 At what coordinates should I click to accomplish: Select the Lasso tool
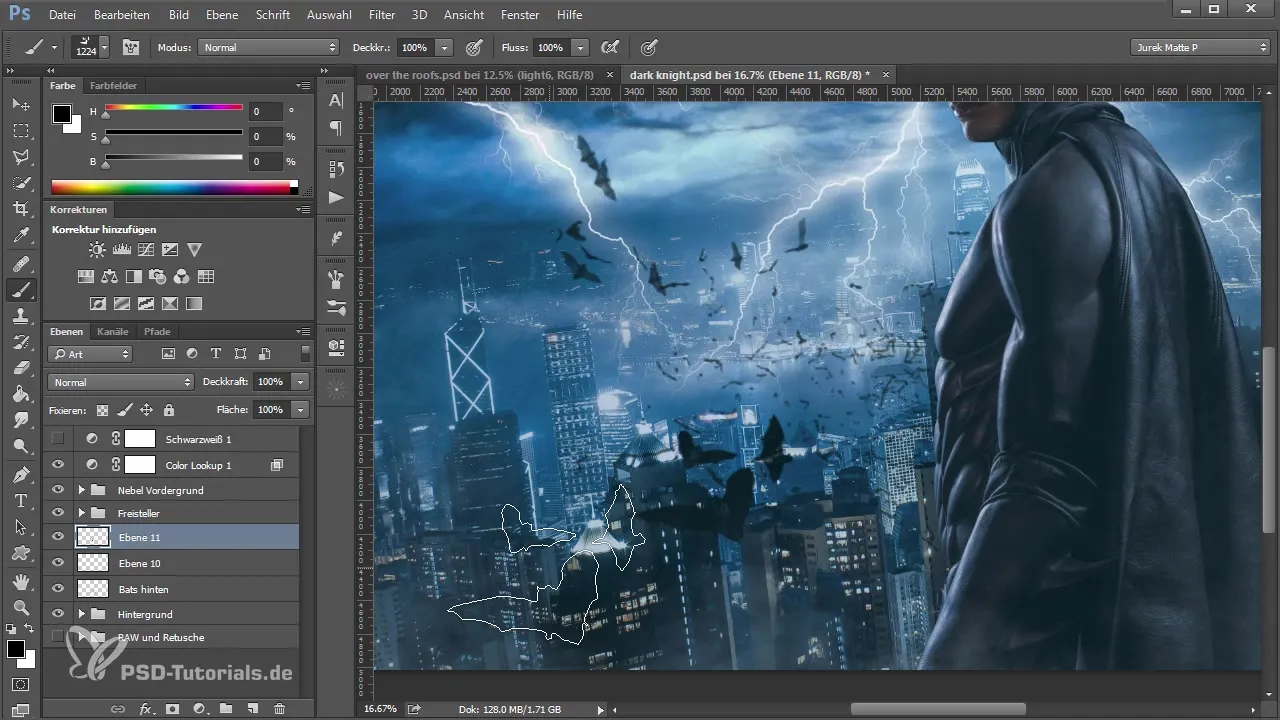[21, 157]
